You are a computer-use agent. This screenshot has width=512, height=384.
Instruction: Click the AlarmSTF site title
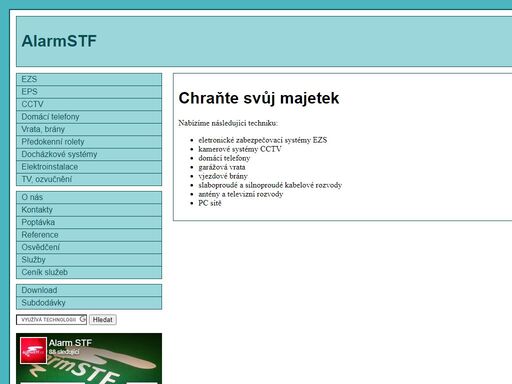tap(59, 41)
